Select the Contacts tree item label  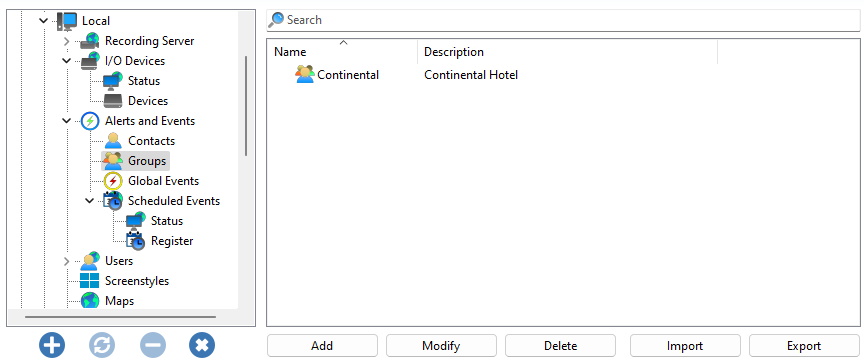tap(152, 141)
